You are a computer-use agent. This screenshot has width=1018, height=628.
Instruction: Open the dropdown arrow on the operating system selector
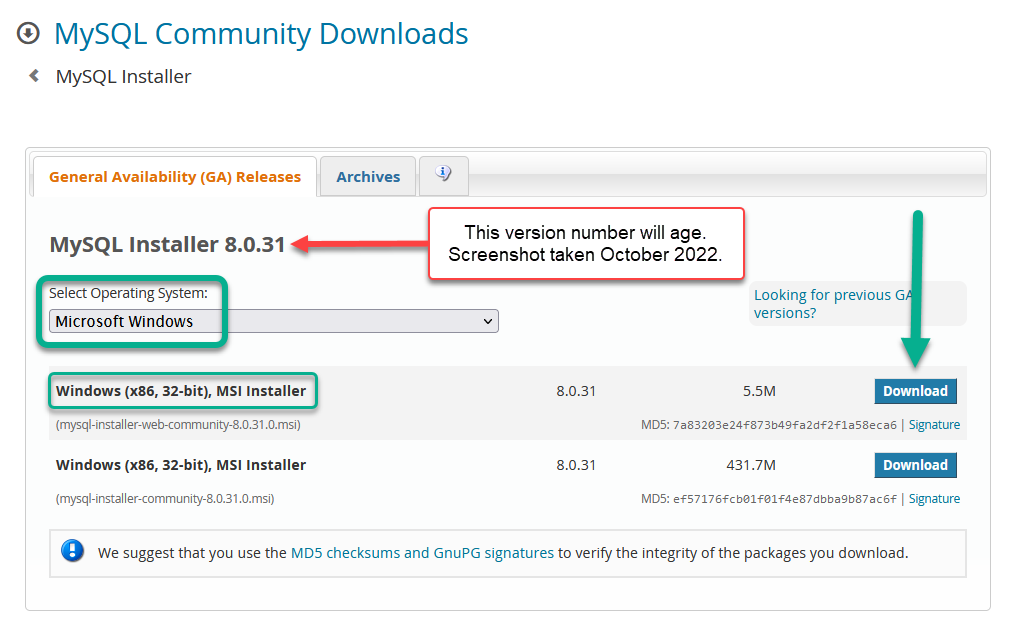click(487, 321)
